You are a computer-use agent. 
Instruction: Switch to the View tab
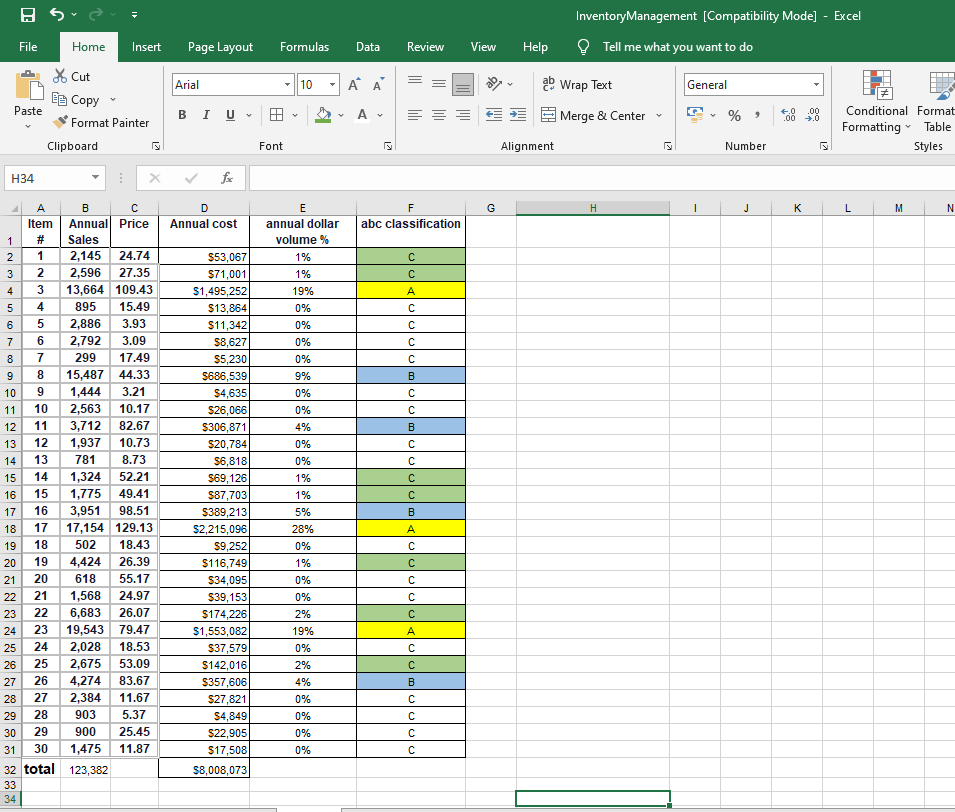pos(483,47)
